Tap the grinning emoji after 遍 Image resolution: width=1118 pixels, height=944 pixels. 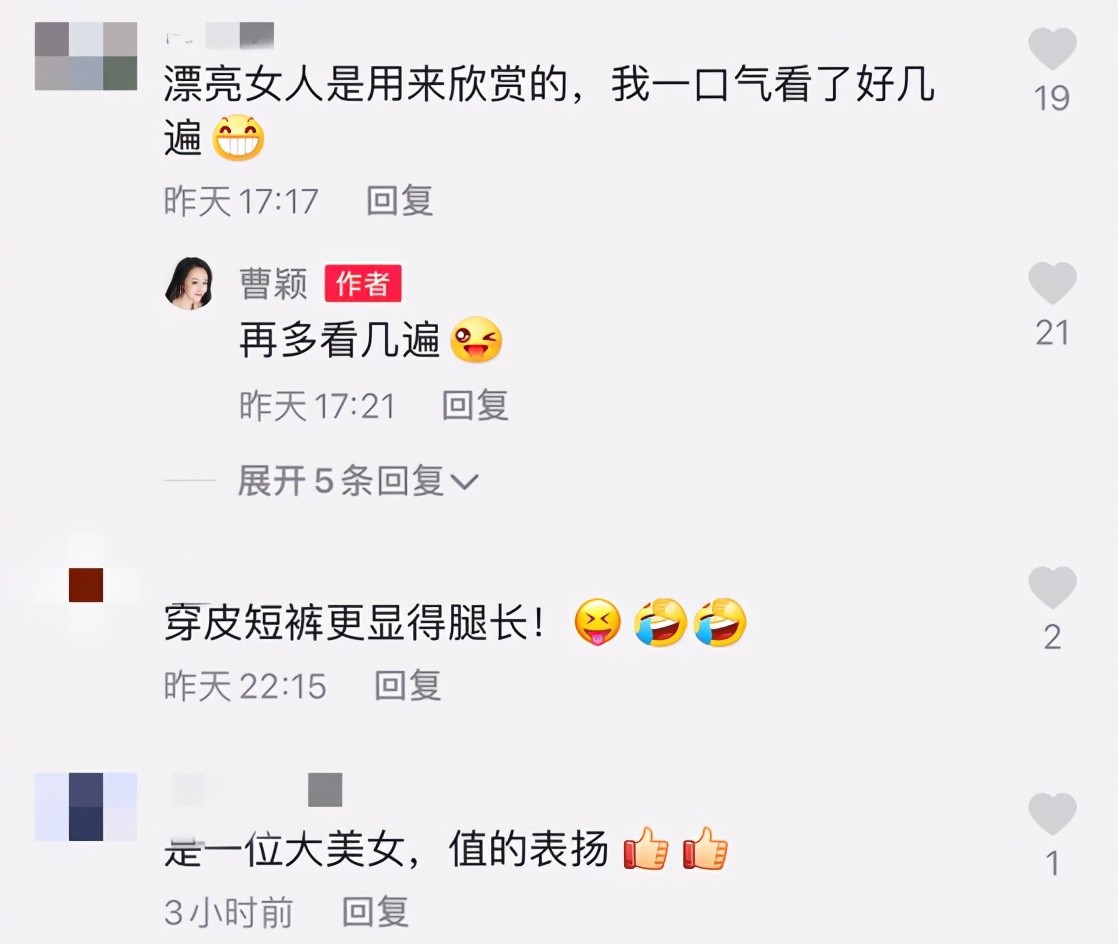pos(238,138)
